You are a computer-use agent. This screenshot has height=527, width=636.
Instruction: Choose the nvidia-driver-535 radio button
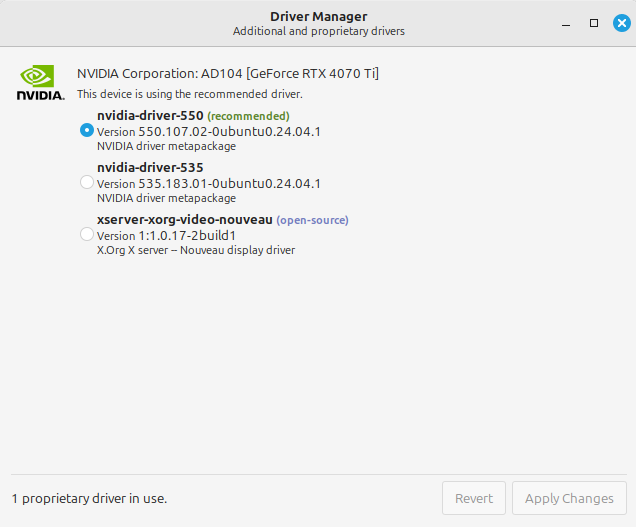point(87,182)
